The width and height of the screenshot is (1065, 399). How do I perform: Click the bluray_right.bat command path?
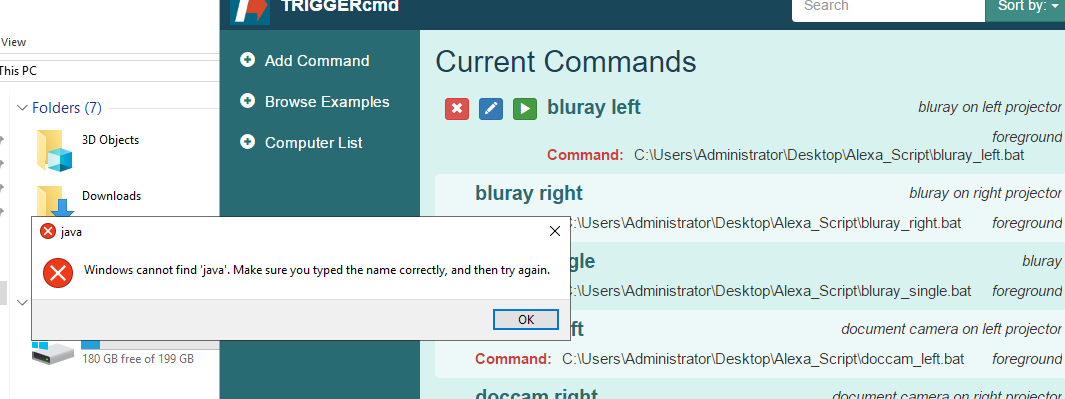[x=765, y=223]
